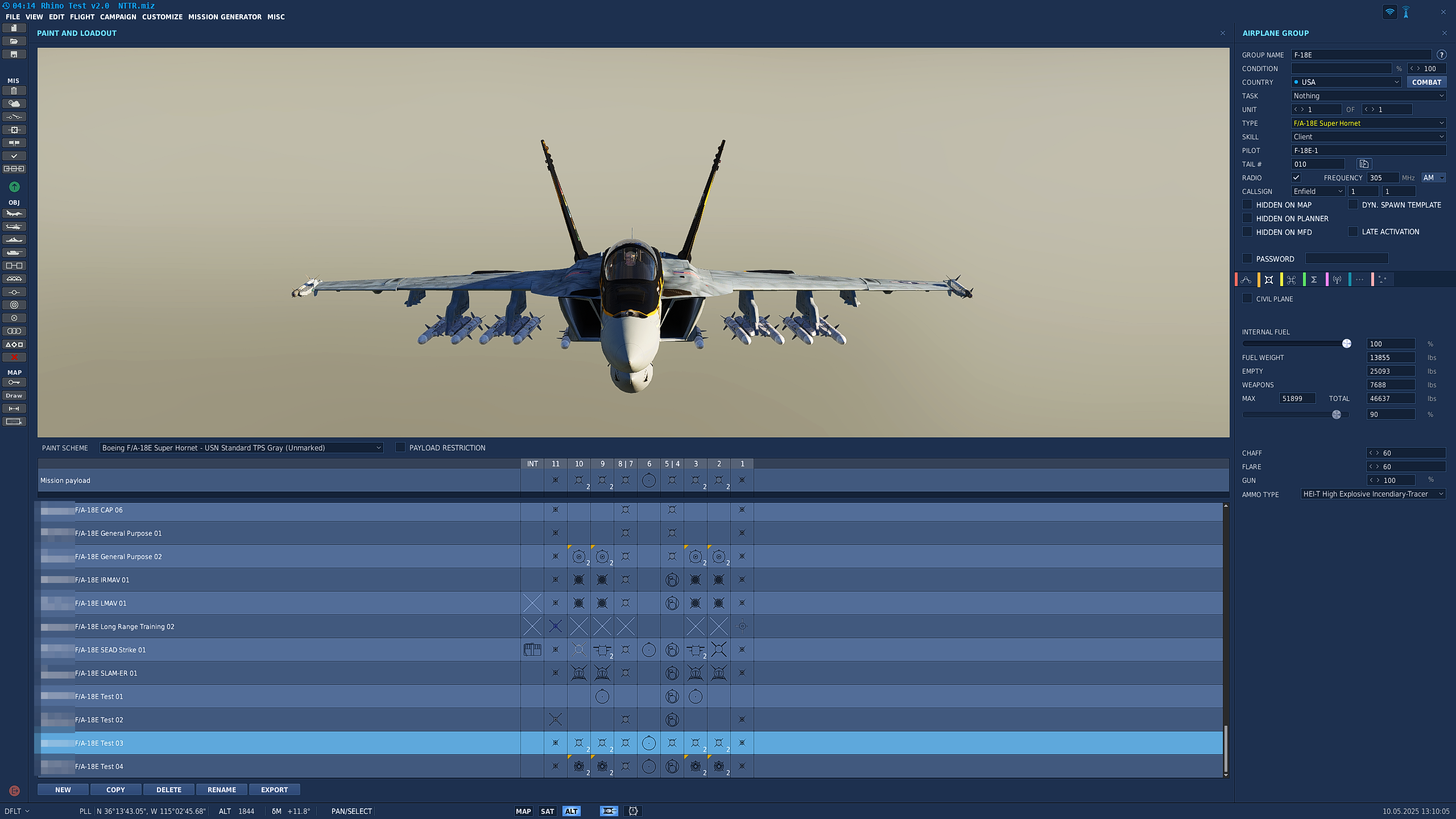The height and width of the screenshot is (819, 1456).
Task: Click the INTERNAL FUEL slider handle
Action: click(x=1347, y=344)
